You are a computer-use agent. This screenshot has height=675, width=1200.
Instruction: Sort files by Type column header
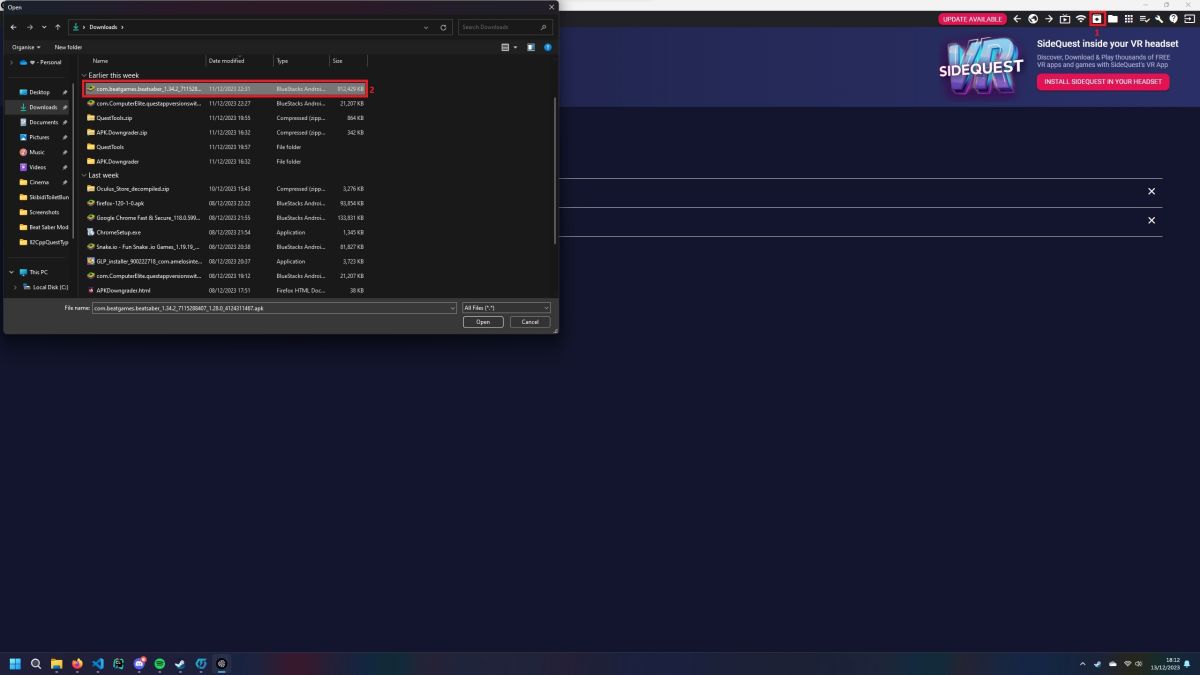(x=282, y=61)
